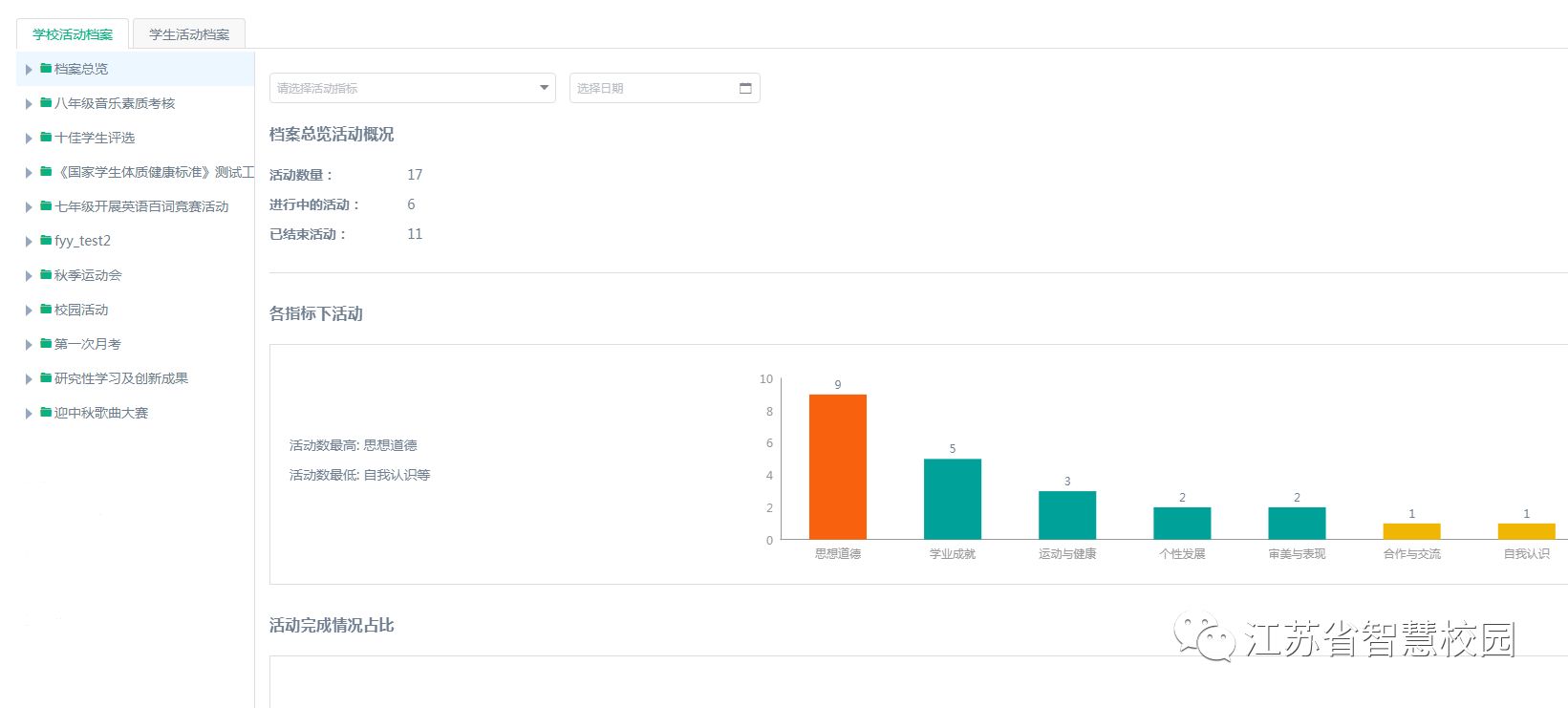
Task: Select 《国家学生体质健康标准》测试 tree item
Action: [x=155, y=172]
